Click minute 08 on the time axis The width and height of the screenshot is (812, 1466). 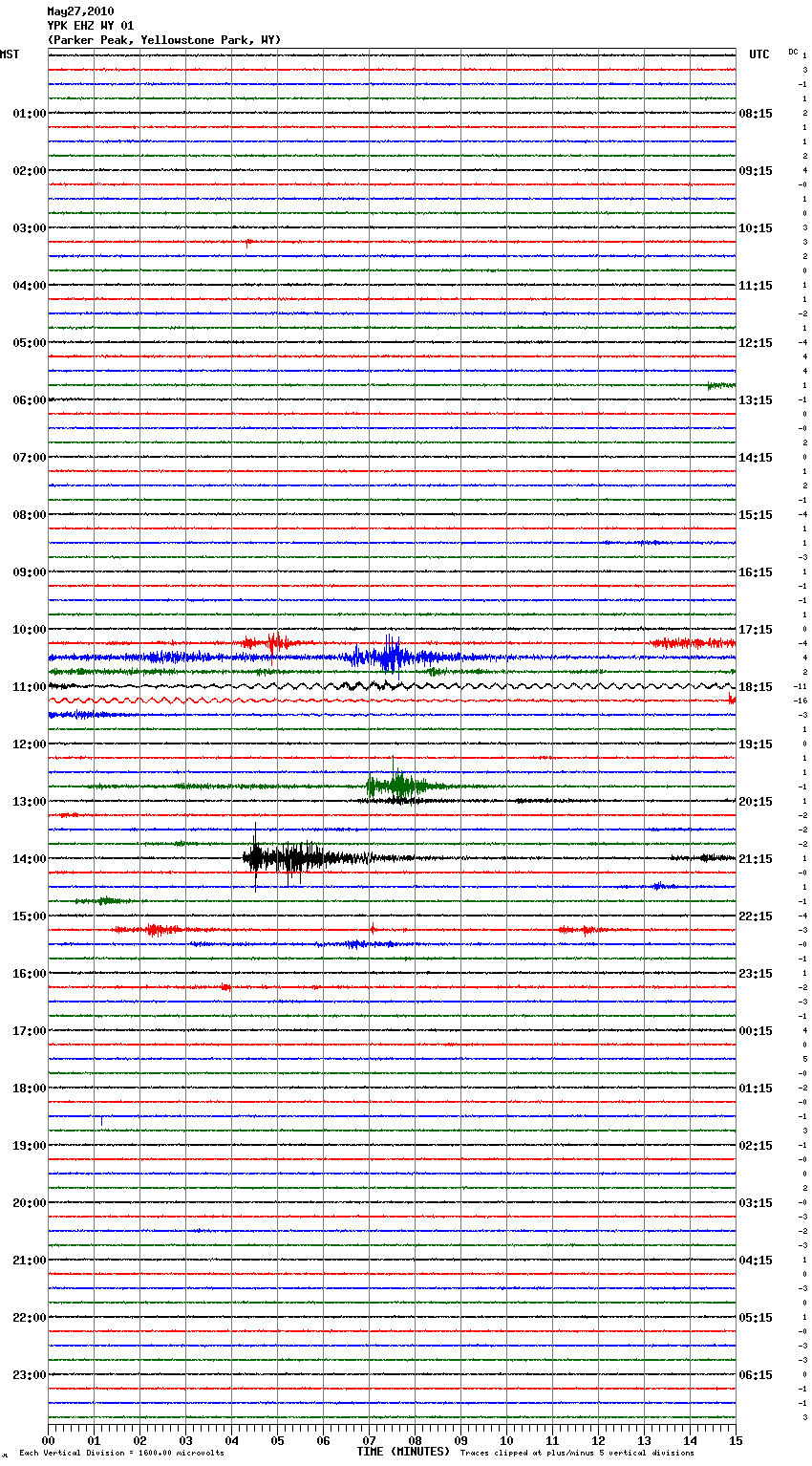tap(415, 1440)
